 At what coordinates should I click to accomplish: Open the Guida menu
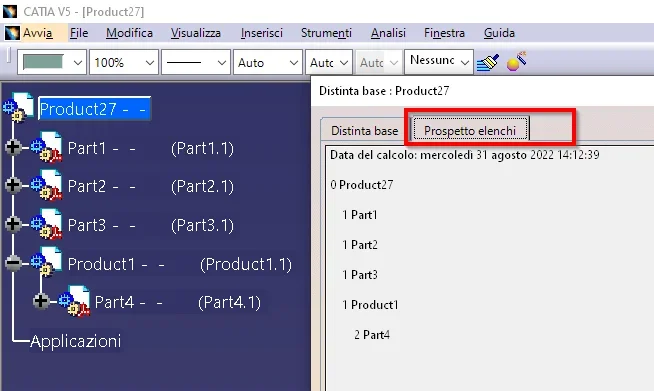point(499,33)
